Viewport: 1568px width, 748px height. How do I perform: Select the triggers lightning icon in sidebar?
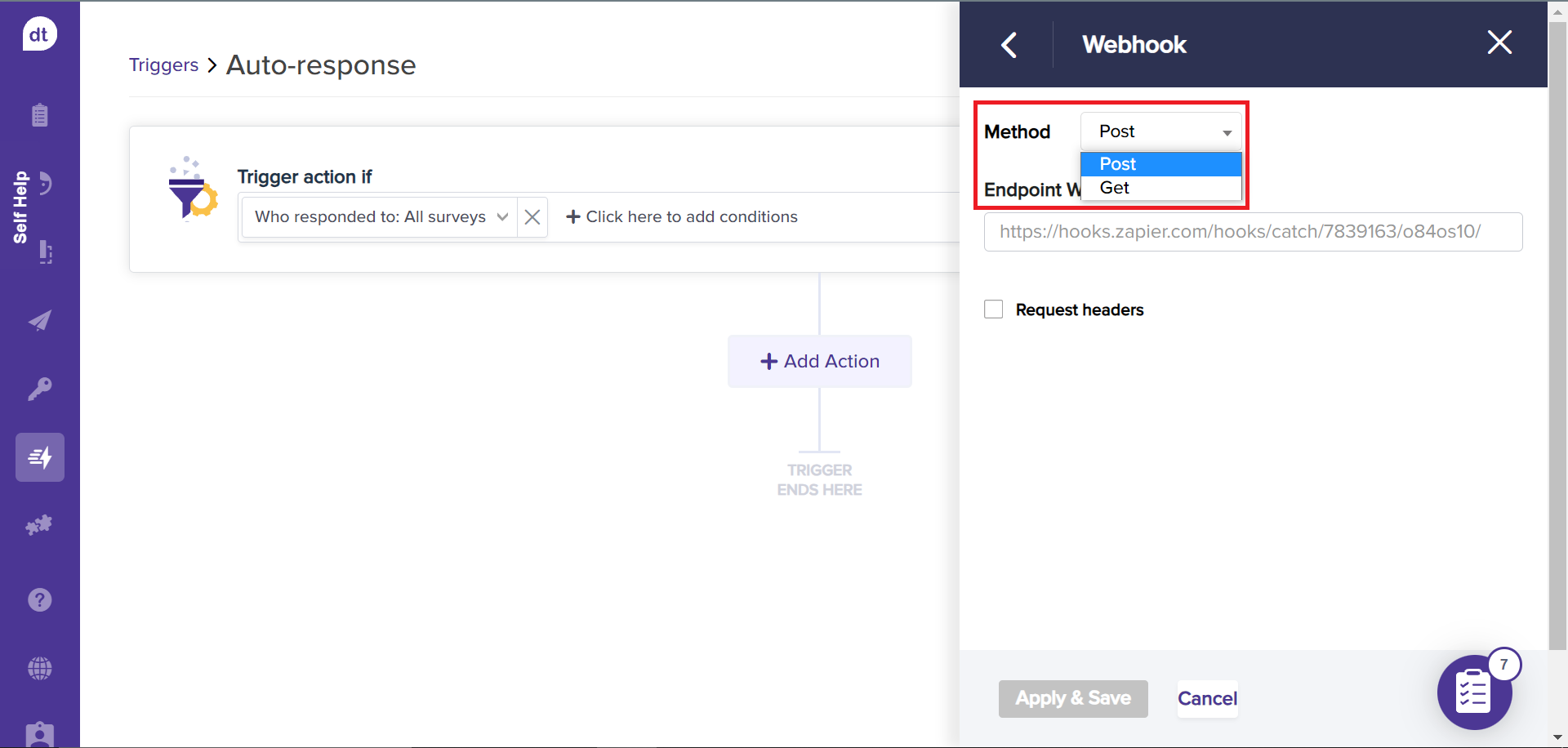pos(39,457)
